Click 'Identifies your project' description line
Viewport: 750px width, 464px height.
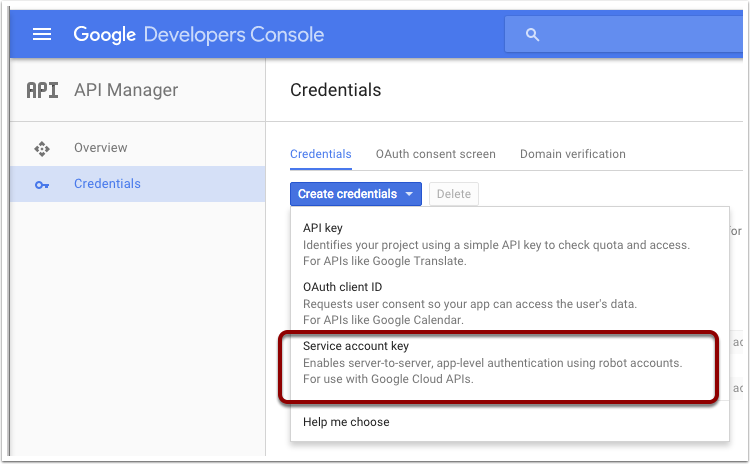click(496, 245)
